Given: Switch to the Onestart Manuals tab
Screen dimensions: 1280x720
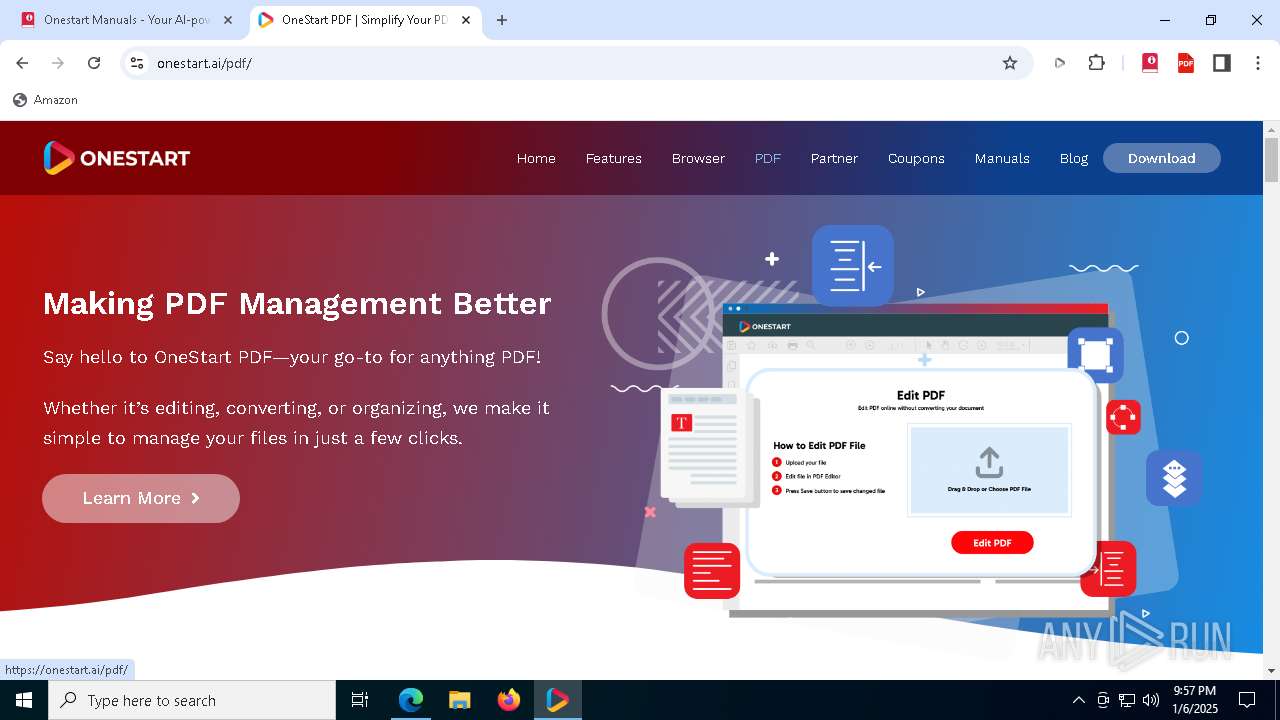Looking at the screenshot, I should tap(127, 20).
